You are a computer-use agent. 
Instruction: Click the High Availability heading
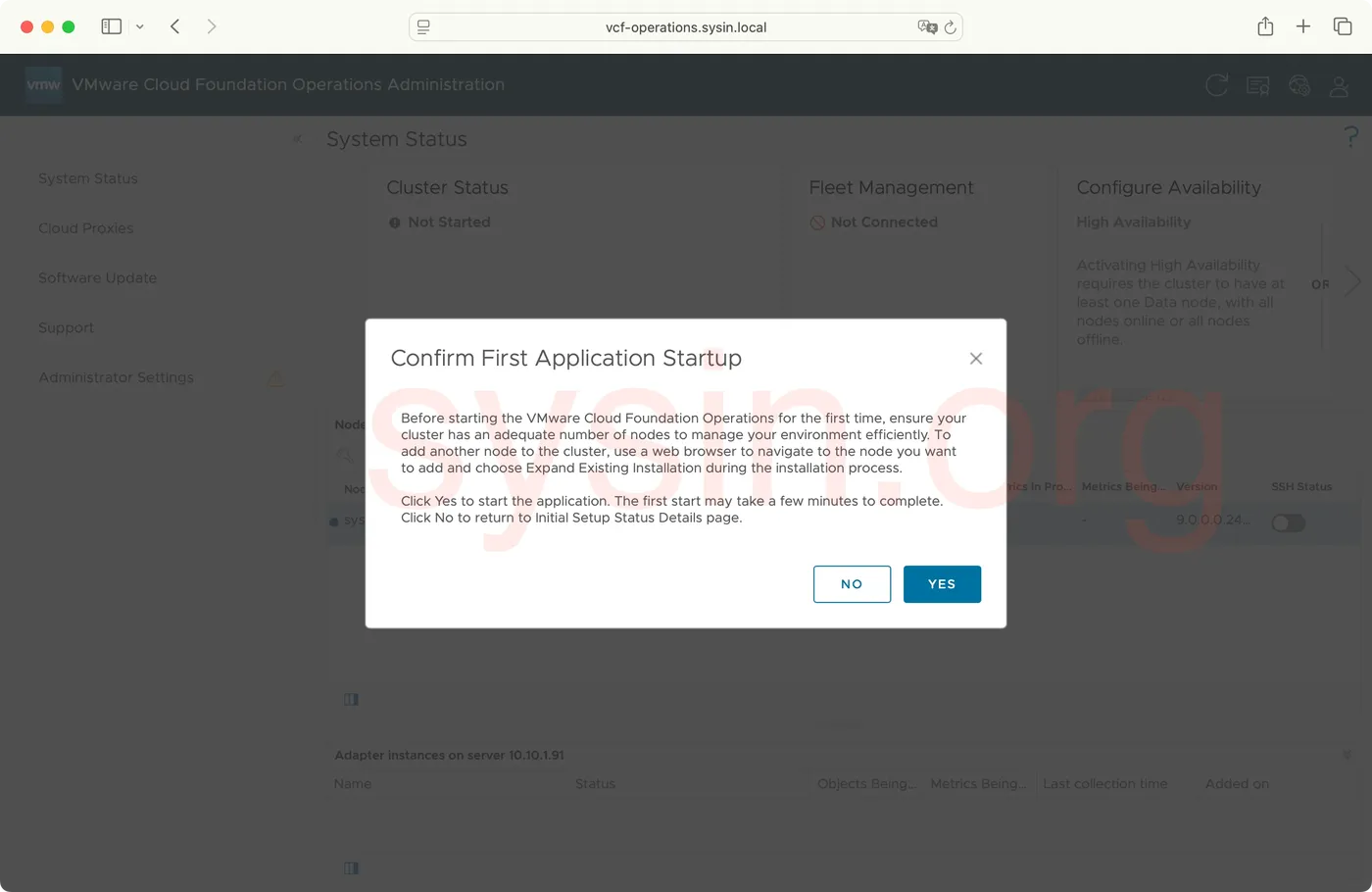[1134, 223]
